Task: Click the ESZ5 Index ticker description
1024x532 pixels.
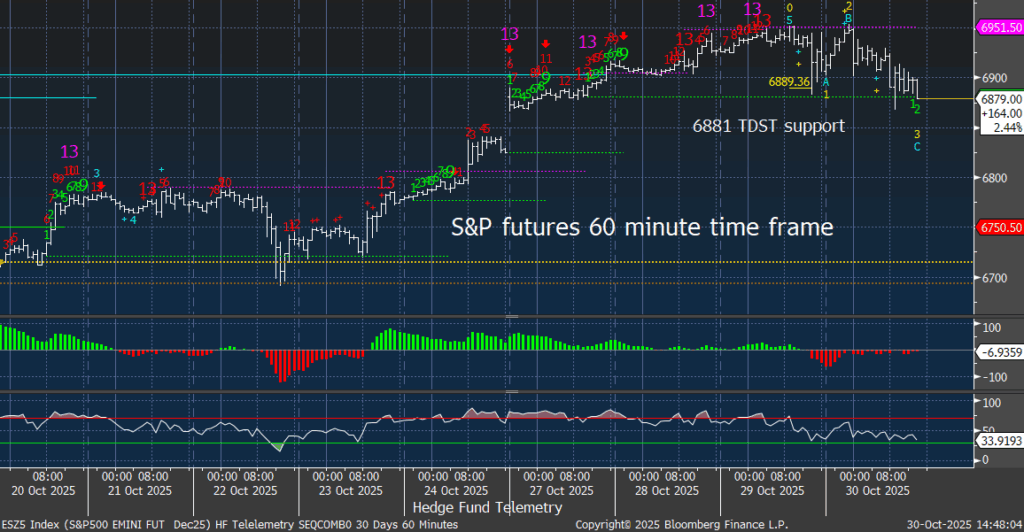Action: [x=230, y=524]
